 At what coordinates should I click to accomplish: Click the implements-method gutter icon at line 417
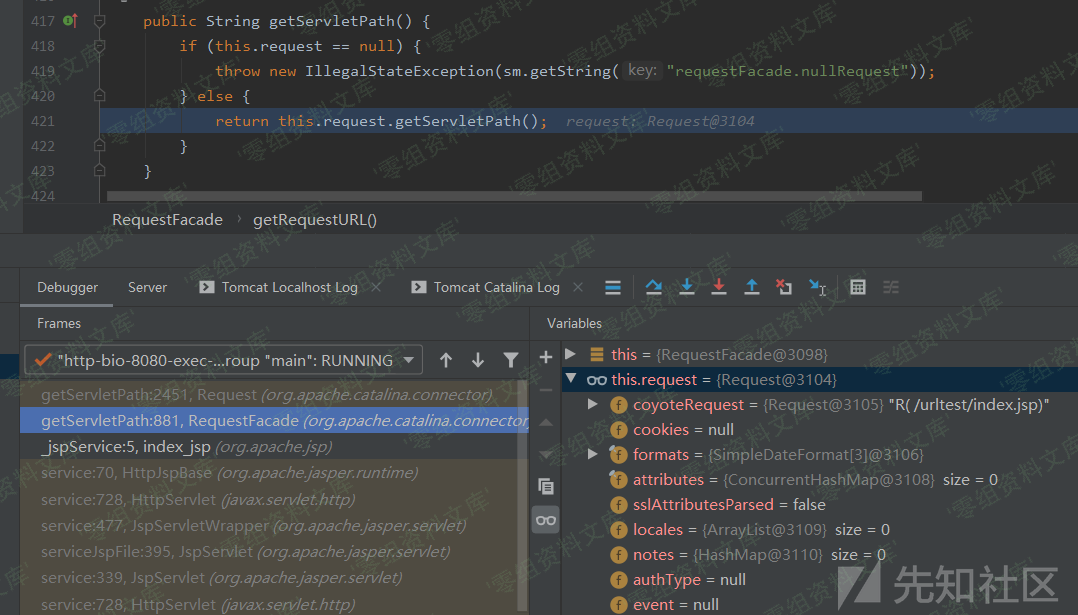70,21
